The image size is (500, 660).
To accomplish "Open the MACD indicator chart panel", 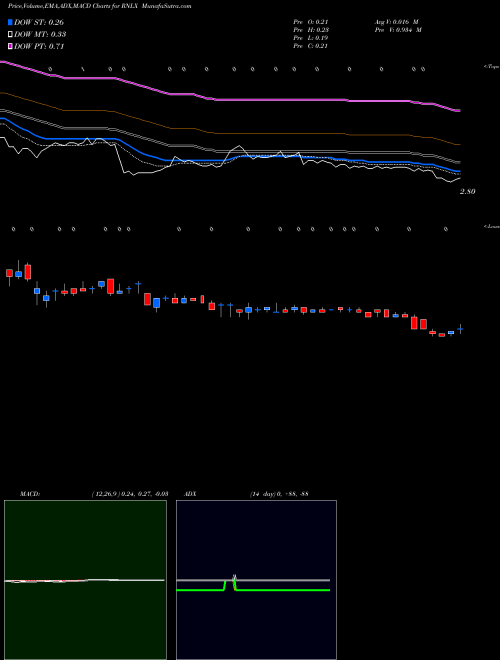I will tap(85, 580).
